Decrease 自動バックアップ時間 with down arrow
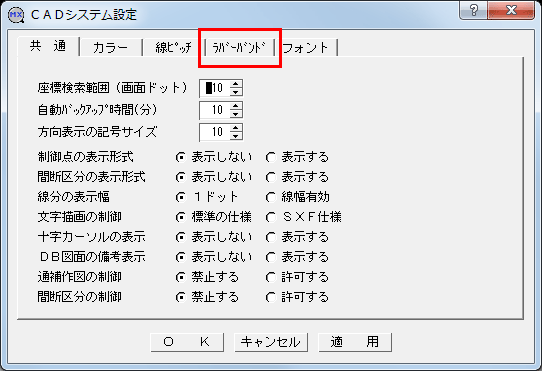This screenshot has width=542, height=371. (x=236, y=114)
